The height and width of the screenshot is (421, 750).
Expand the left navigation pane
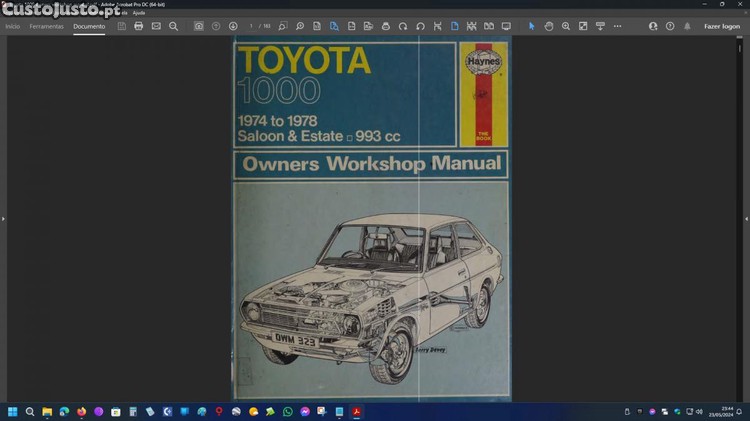(x=3, y=218)
